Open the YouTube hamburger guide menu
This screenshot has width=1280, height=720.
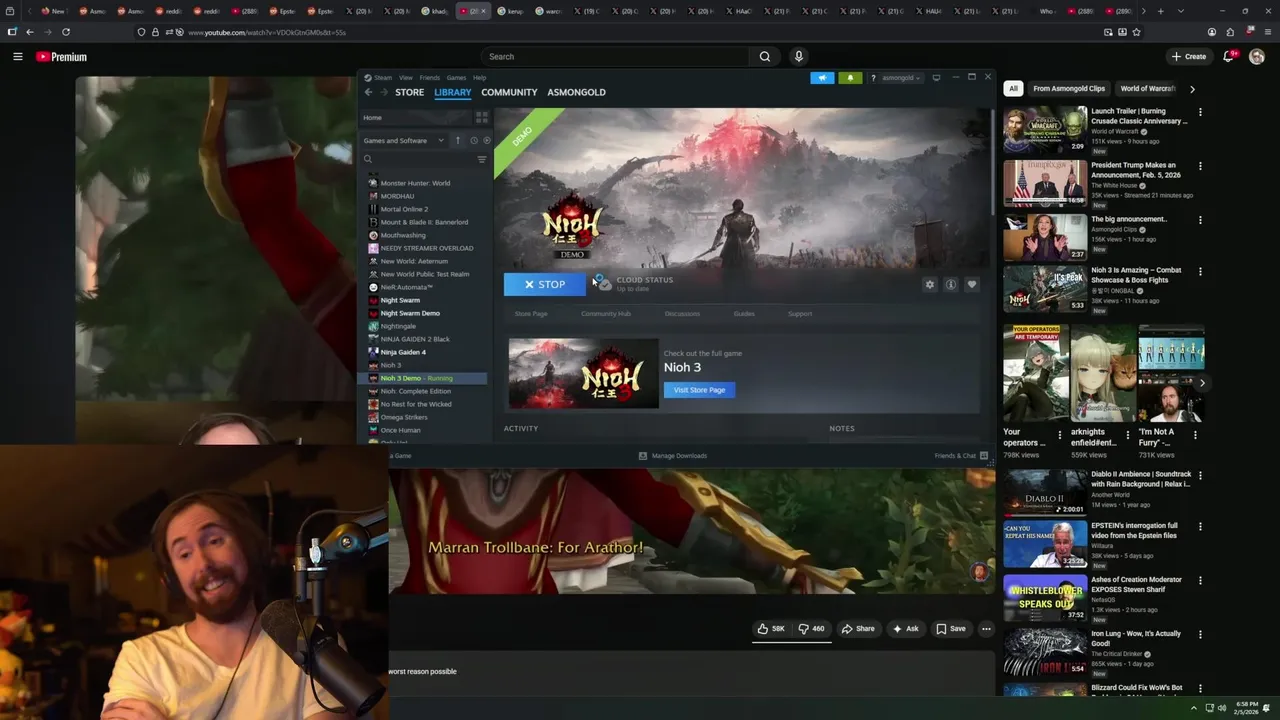pos(17,57)
